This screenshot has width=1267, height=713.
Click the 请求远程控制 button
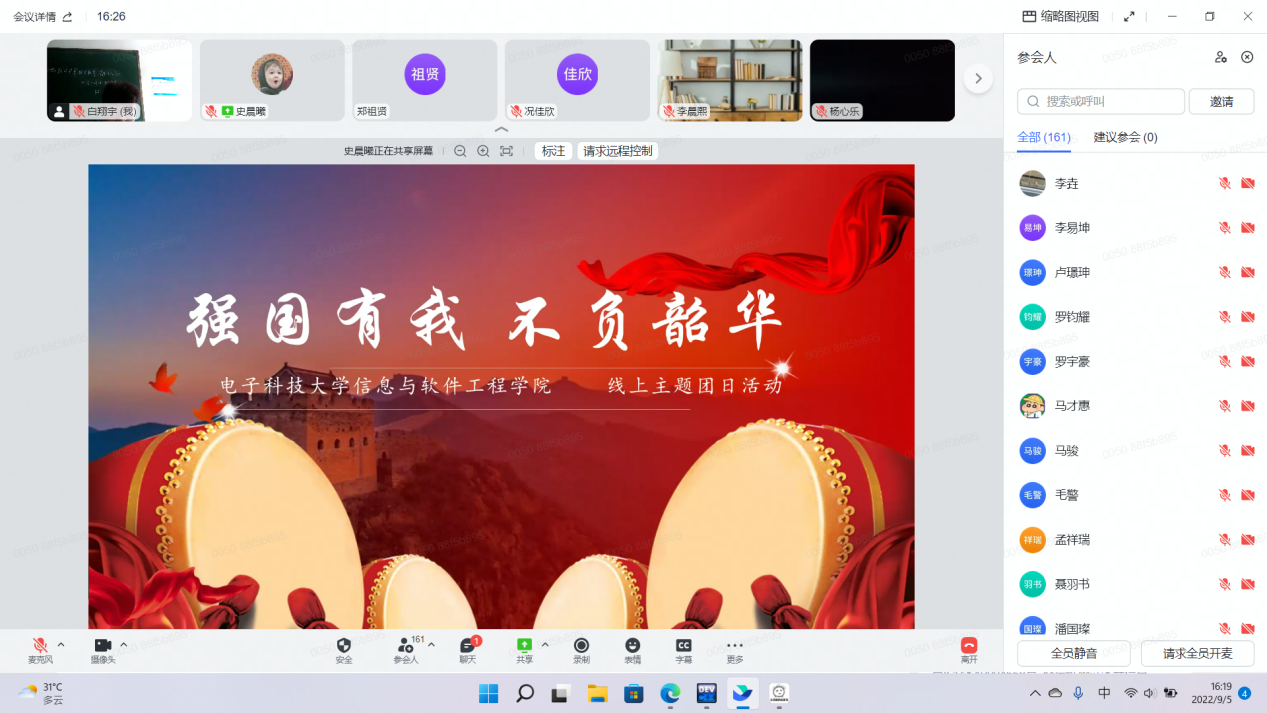[617, 151]
